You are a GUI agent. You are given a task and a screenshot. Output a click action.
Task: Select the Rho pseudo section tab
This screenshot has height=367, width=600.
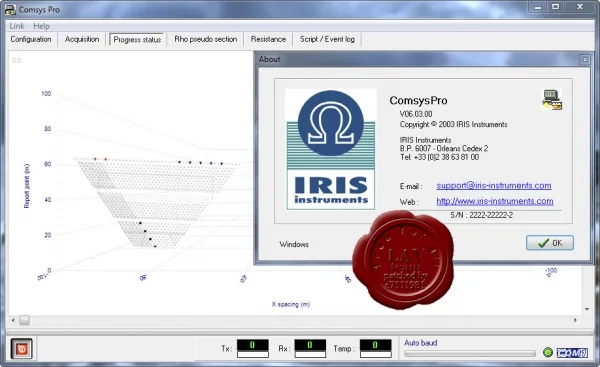(205, 39)
